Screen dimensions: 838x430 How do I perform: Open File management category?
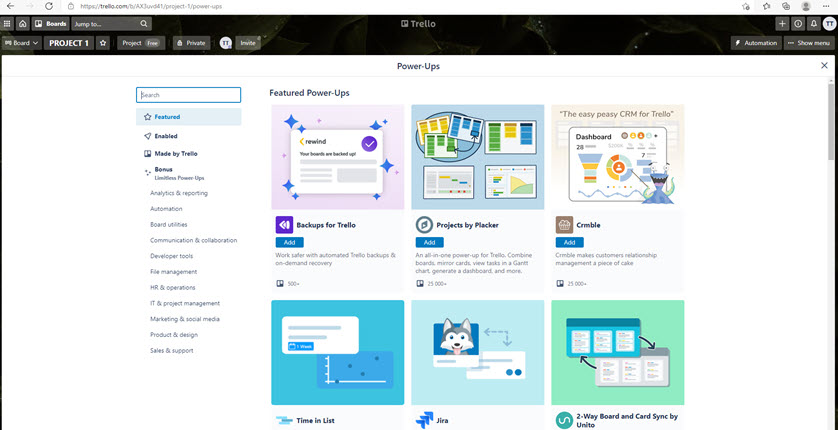[x=174, y=272]
